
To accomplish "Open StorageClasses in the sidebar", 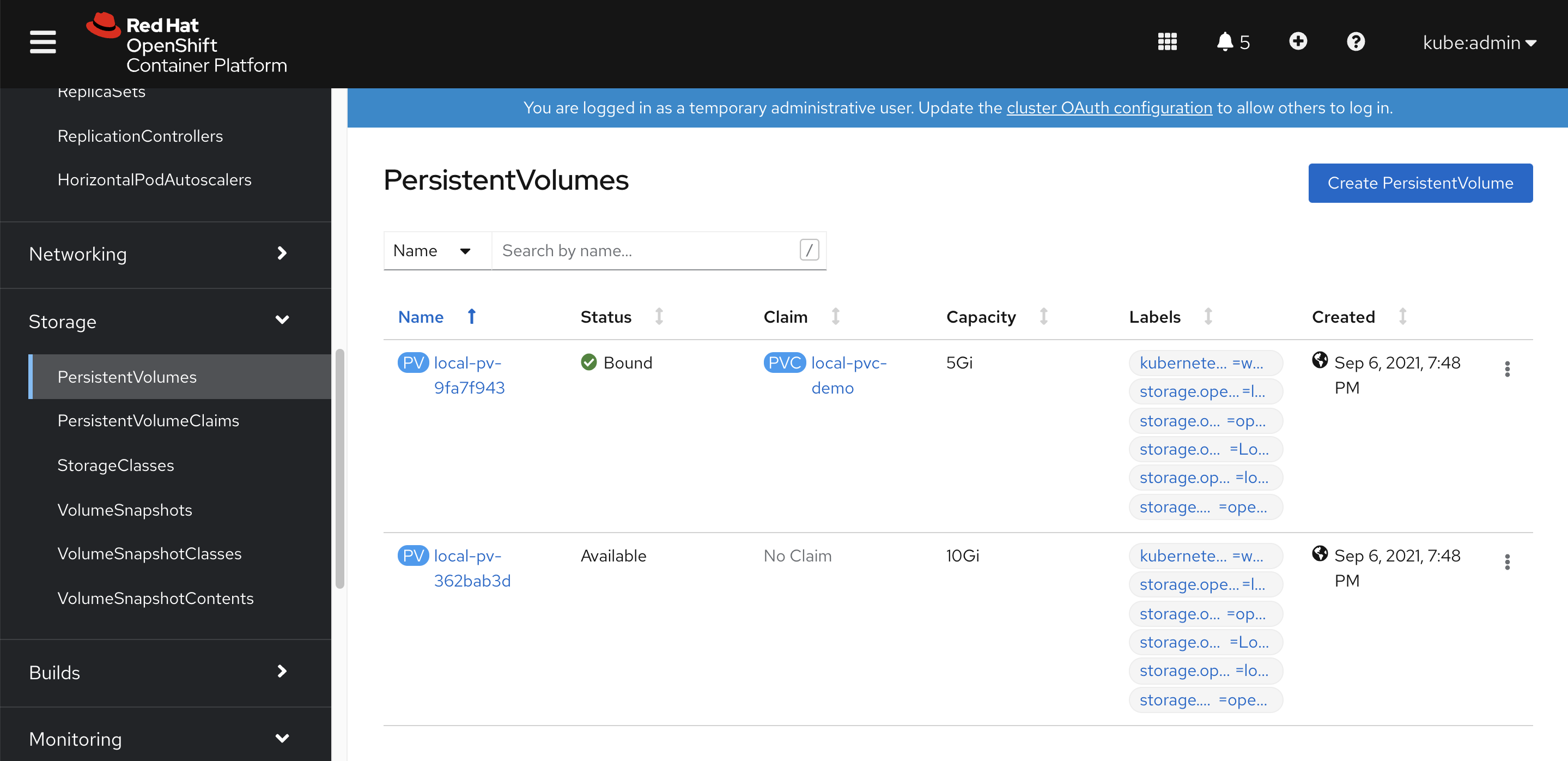I will coord(116,465).
